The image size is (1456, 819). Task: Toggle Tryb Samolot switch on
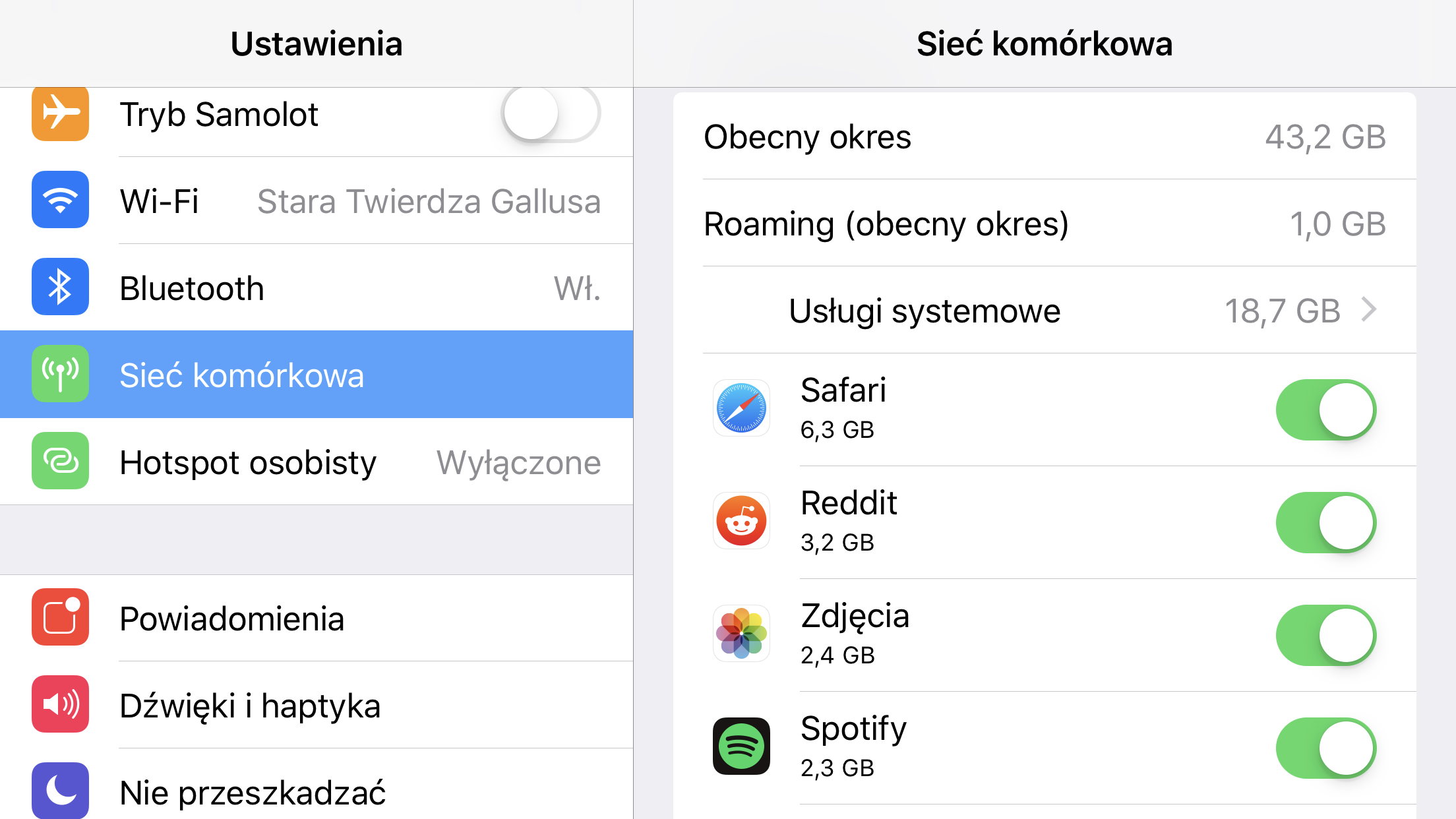point(551,114)
